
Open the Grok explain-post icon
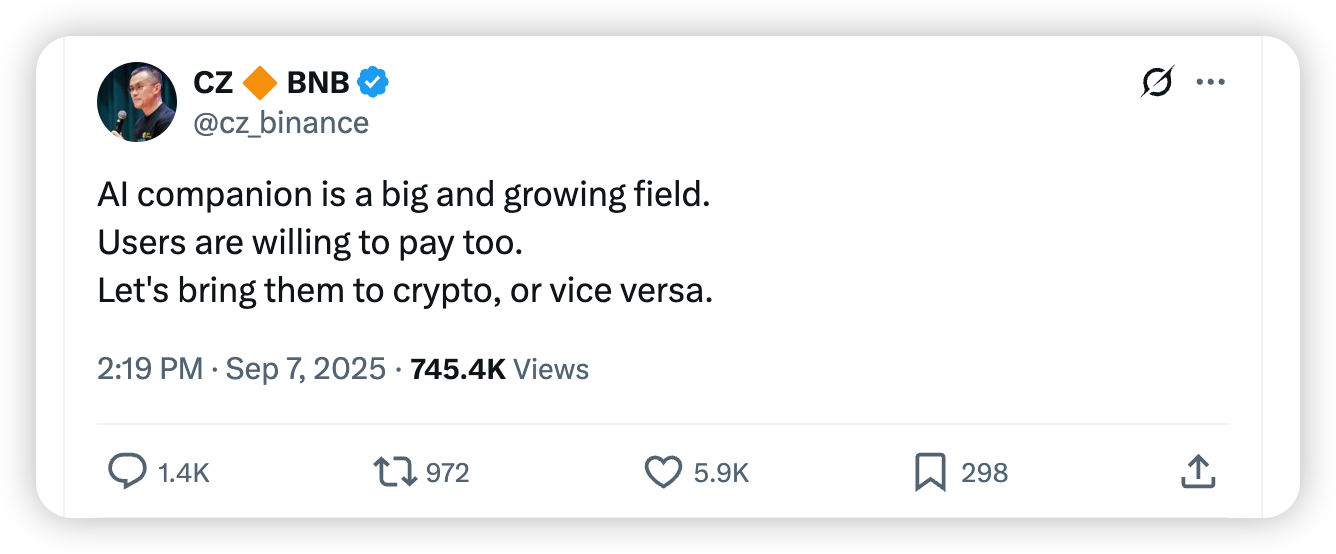(x=1157, y=83)
